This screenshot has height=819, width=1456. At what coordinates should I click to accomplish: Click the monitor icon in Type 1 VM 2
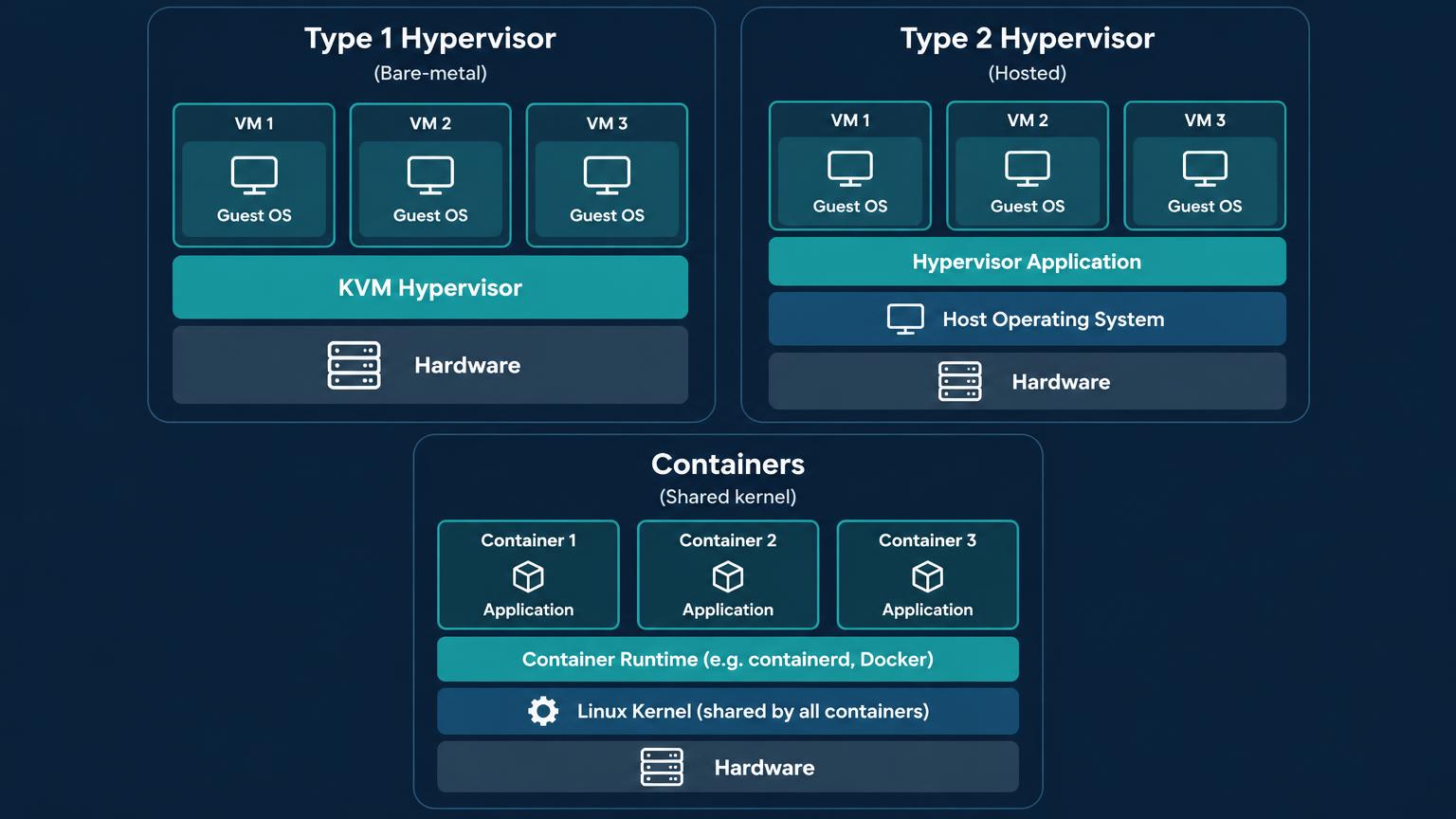pyautogui.click(x=430, y=175)
